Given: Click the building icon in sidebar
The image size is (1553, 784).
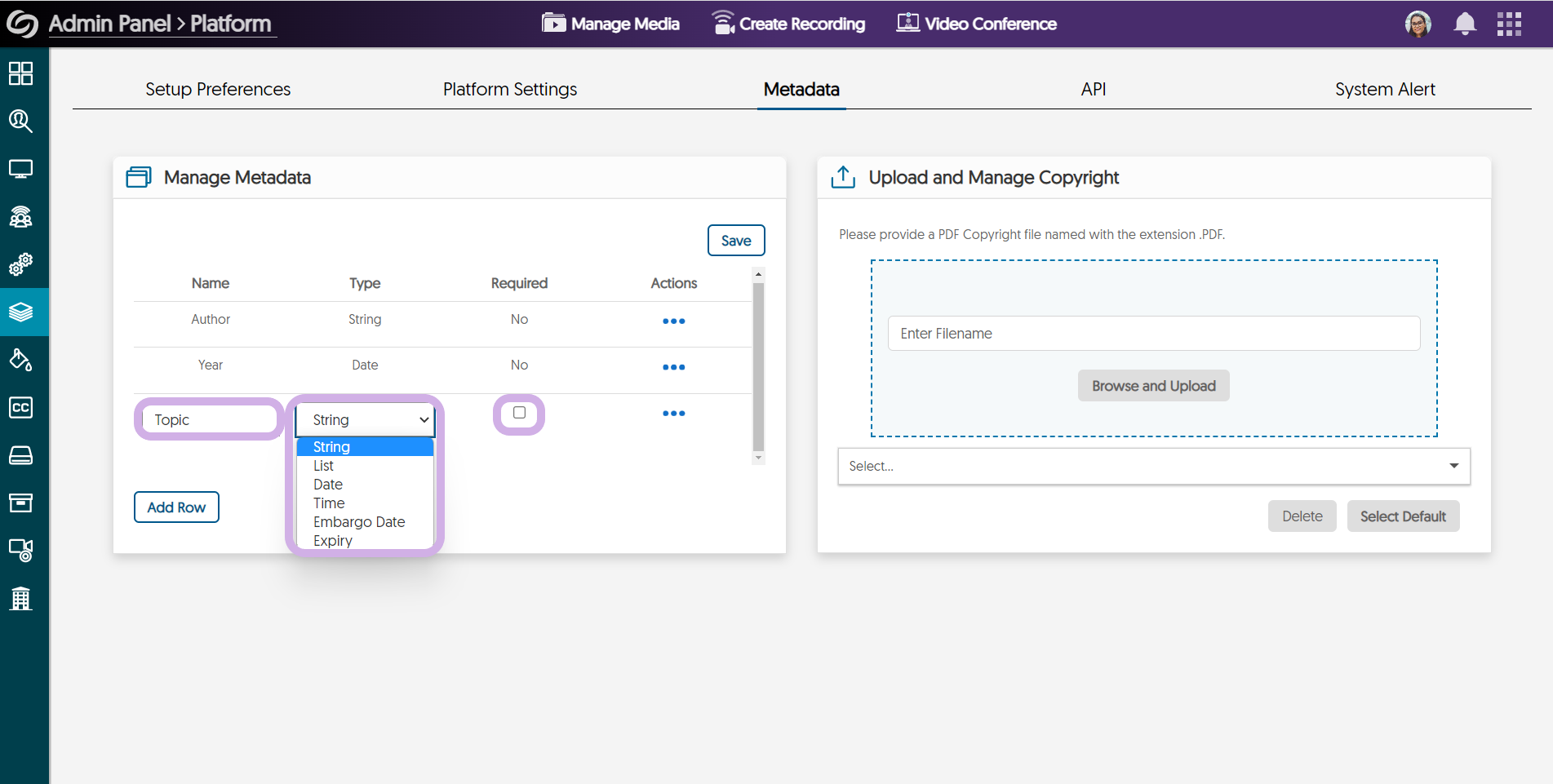Looking at the screenshot, I should (21, 599).
